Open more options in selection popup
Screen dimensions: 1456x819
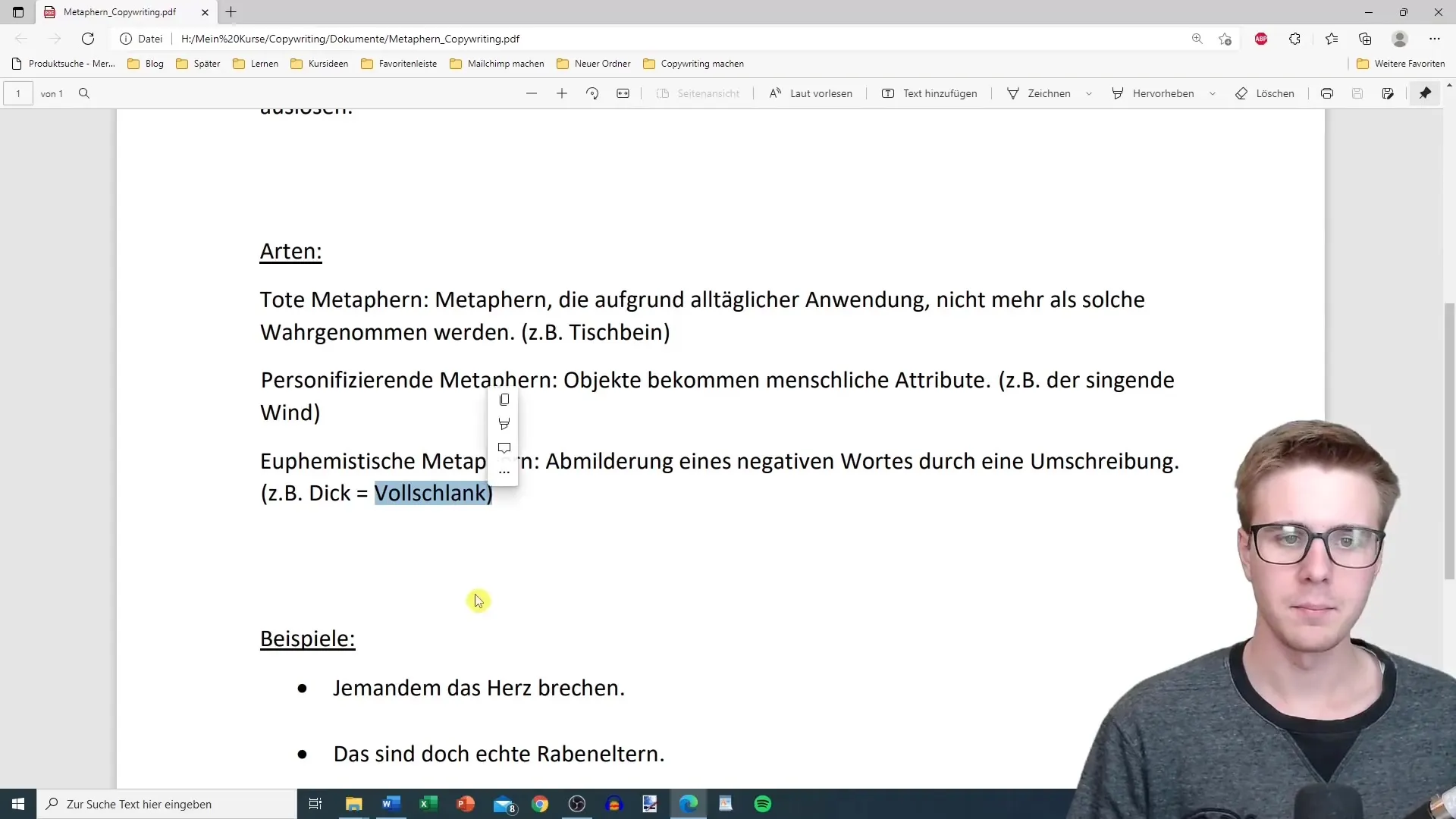pos(504,472)
